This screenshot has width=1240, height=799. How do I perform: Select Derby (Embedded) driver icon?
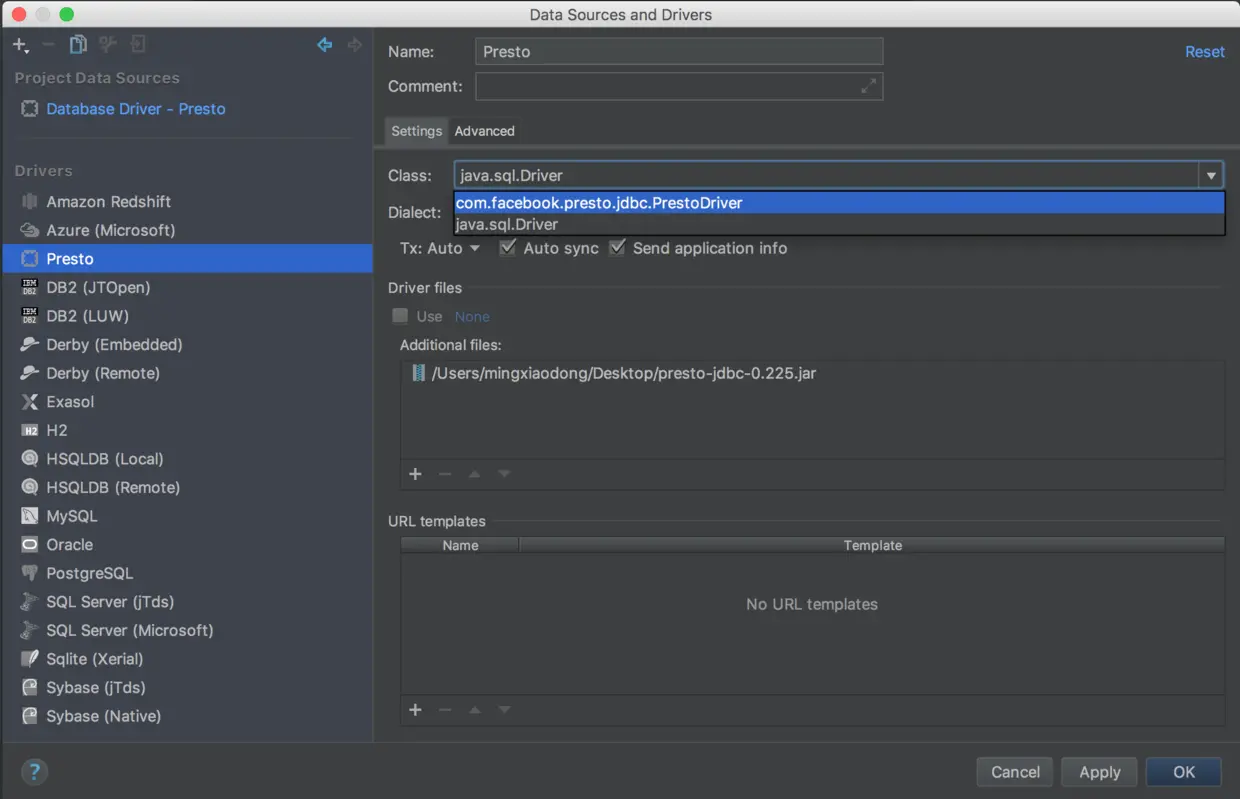[30, 344]
